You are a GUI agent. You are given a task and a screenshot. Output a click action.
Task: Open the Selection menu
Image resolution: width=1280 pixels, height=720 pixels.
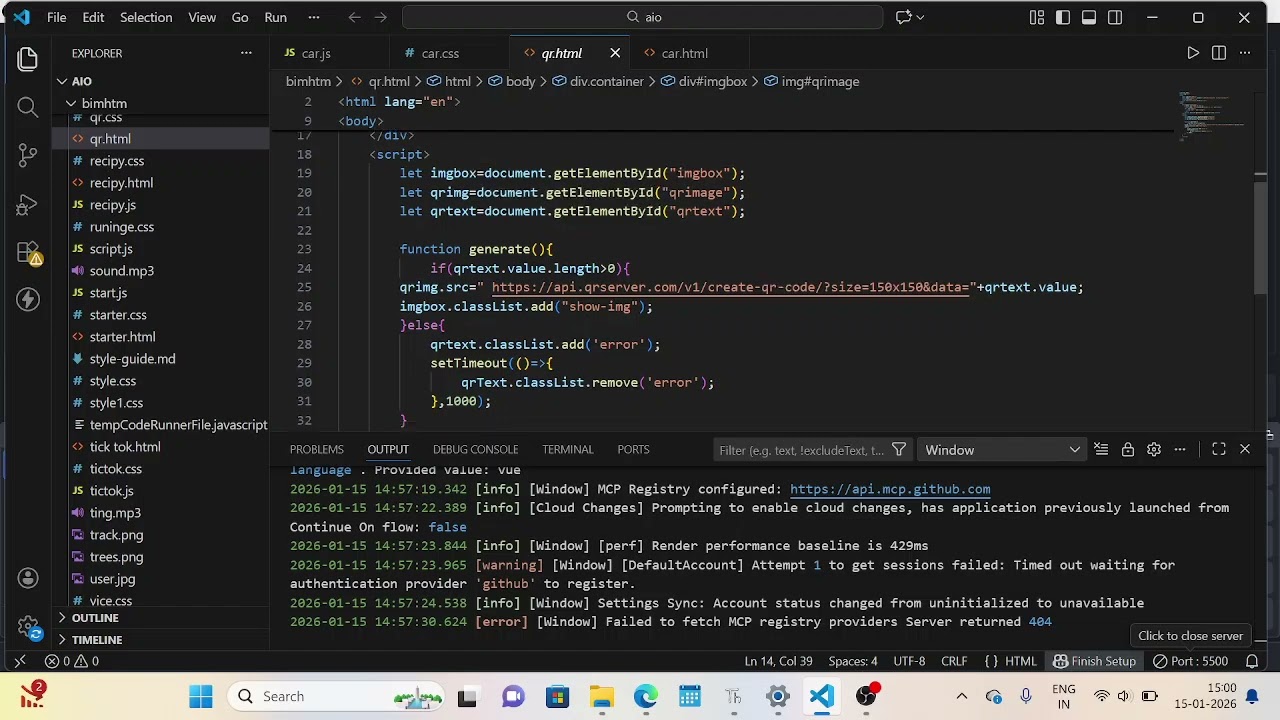click(146, 17)
